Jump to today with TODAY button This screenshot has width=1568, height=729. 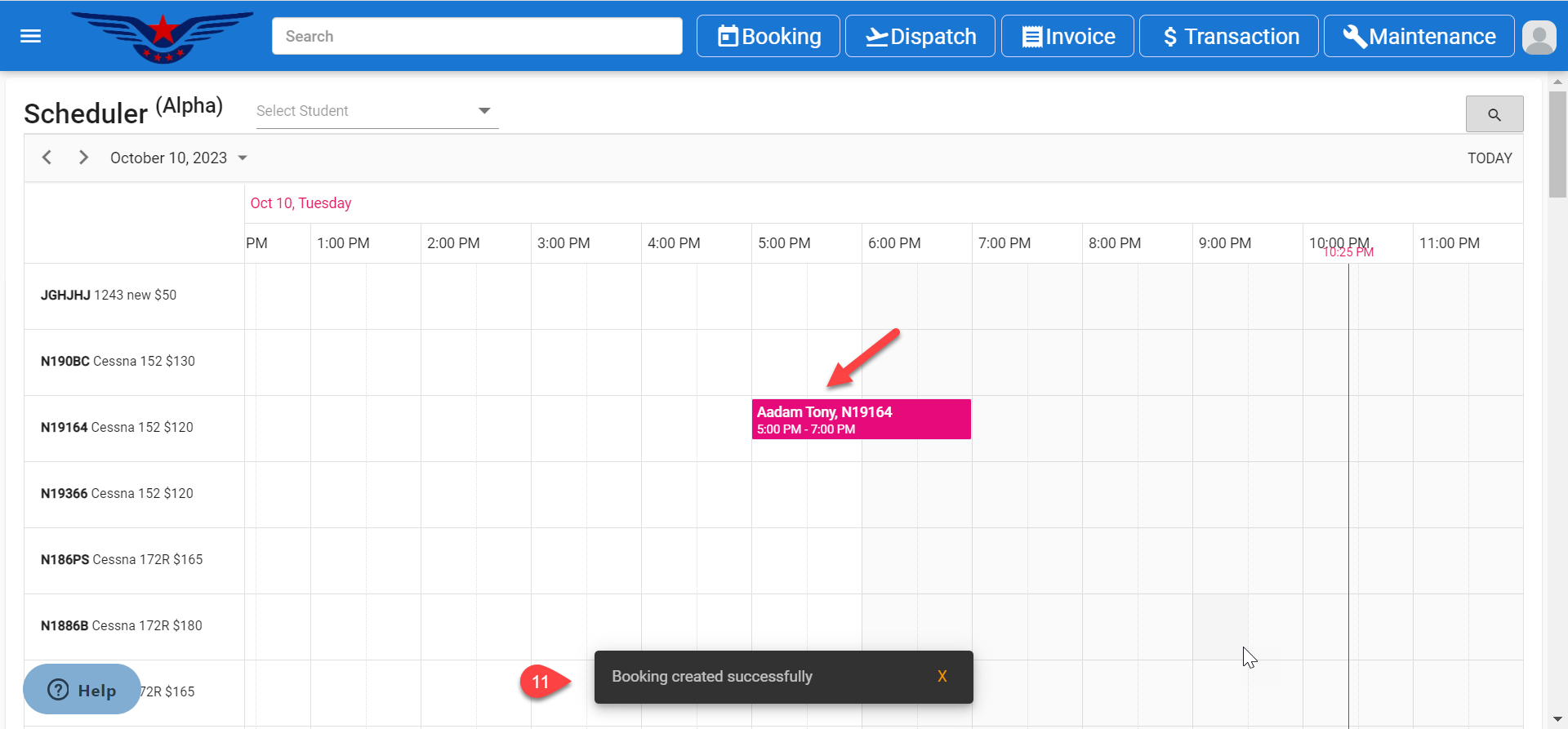coord(1489,158)
